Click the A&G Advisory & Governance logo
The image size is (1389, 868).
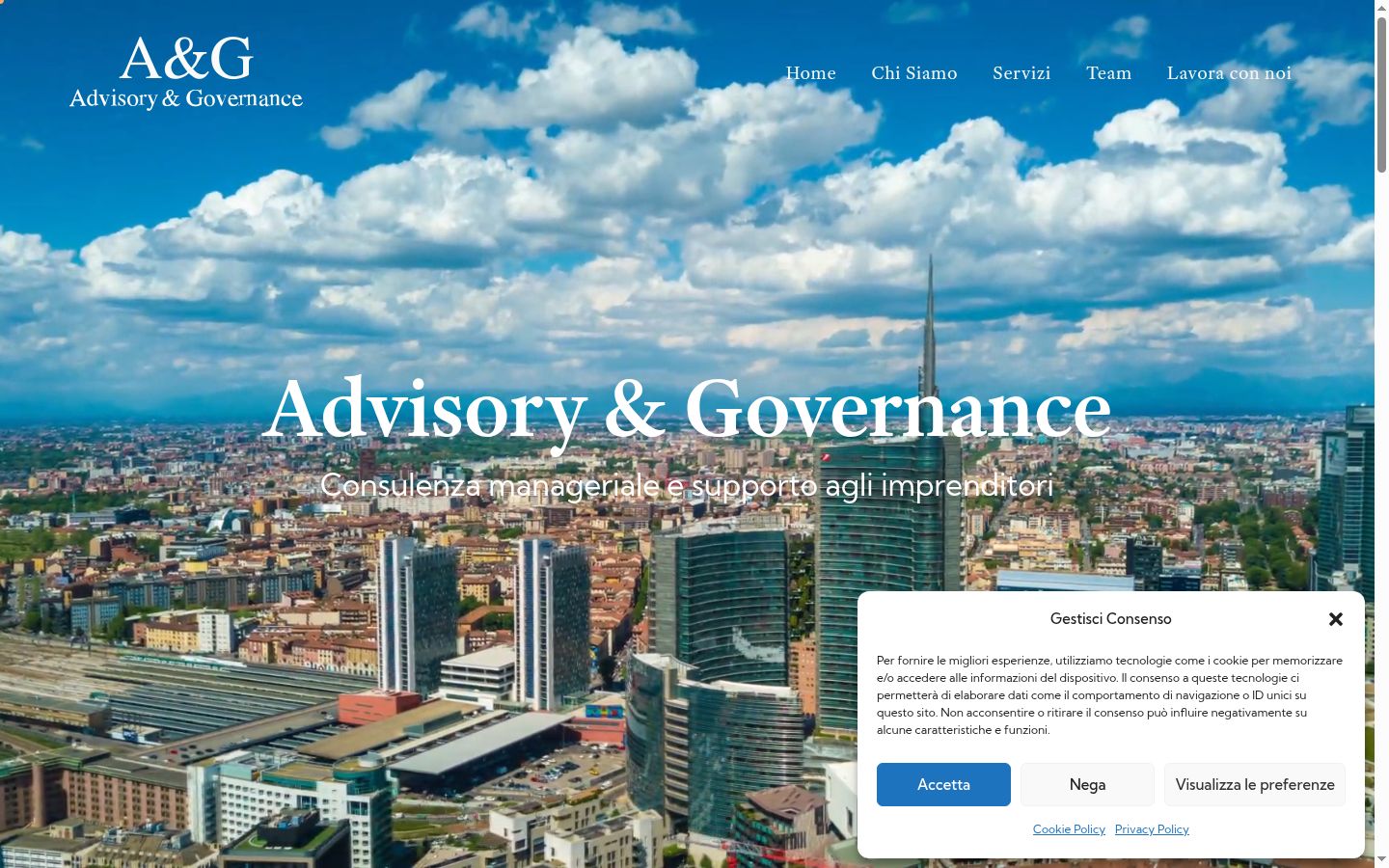tap(186, 72)
